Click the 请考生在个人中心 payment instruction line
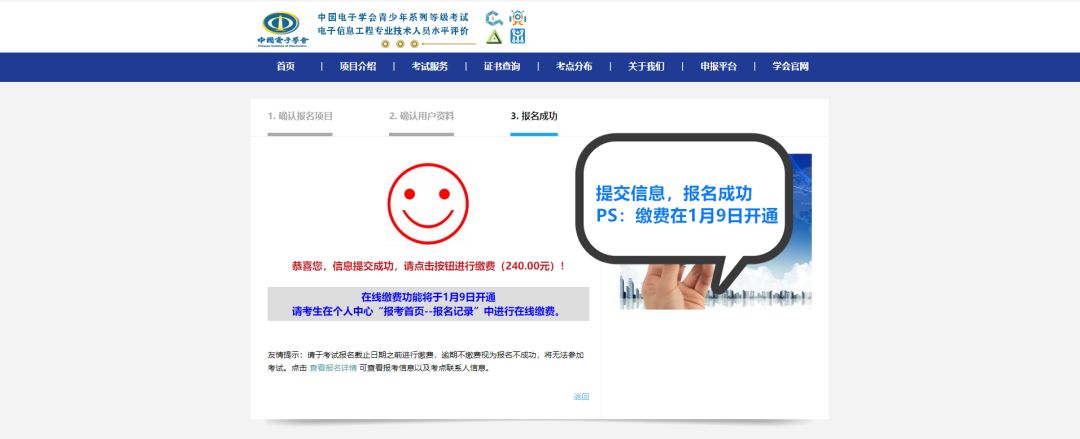This screenshot has width=1080, height=439. click(428, 312)
